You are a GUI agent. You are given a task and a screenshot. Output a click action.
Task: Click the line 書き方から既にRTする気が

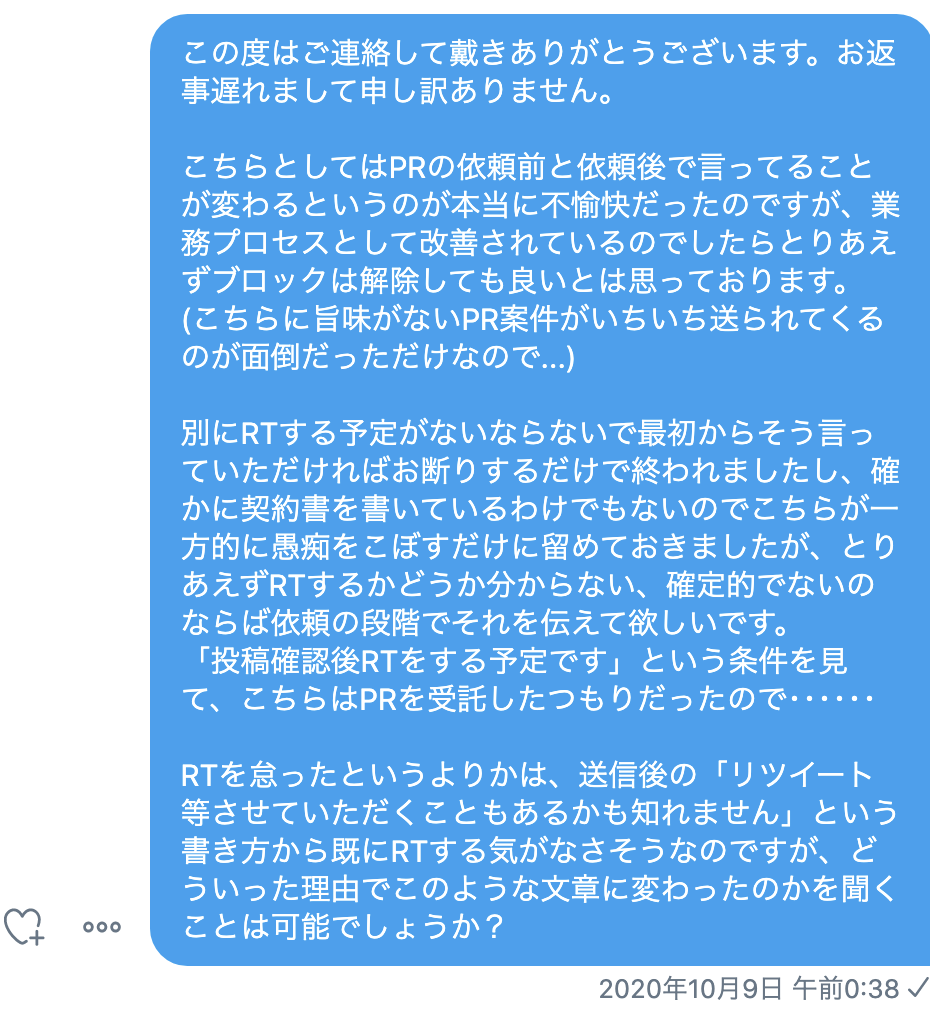click(x=540, y=851)
